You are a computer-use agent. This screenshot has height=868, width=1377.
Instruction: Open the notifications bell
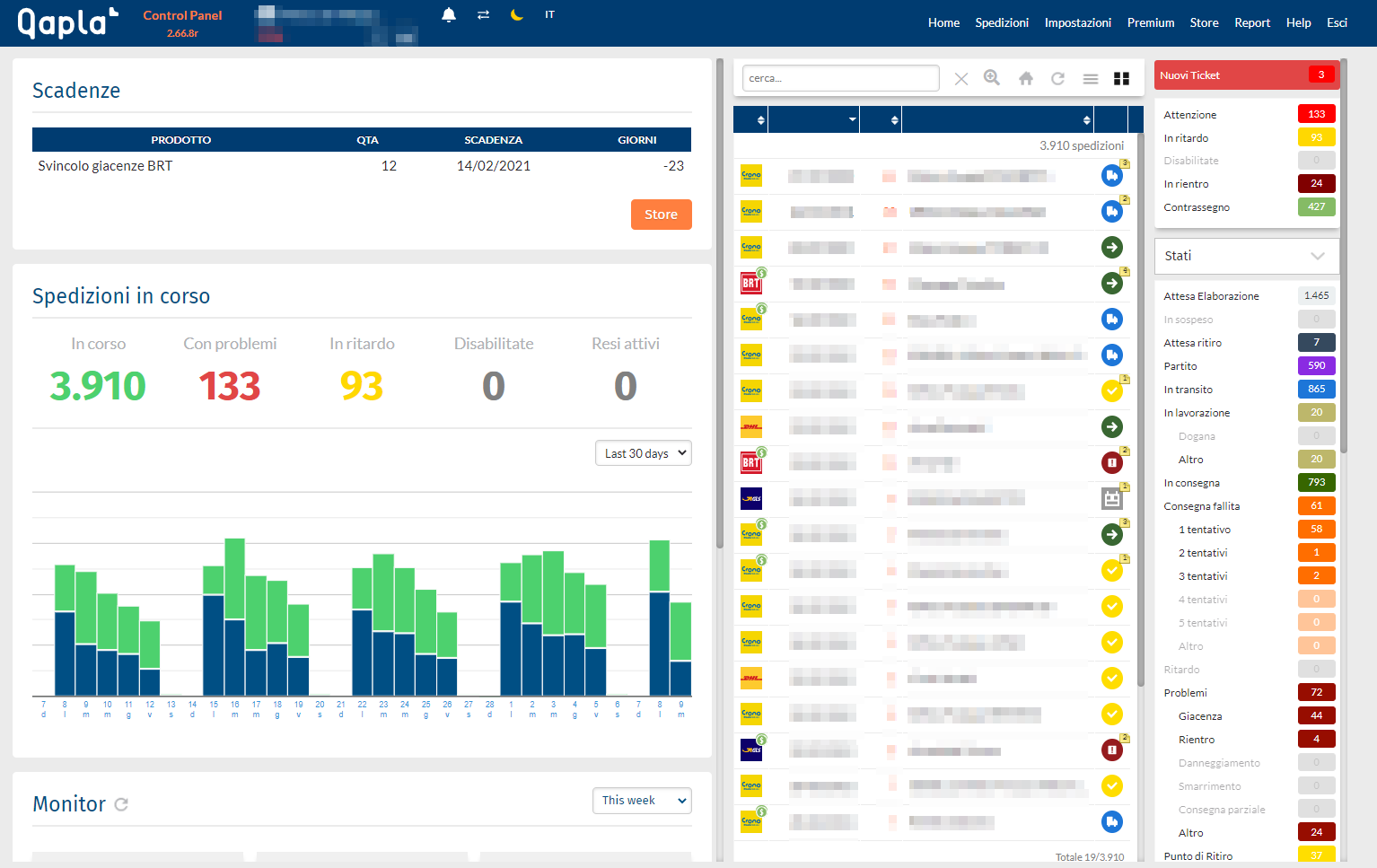(x=449, y=14)
